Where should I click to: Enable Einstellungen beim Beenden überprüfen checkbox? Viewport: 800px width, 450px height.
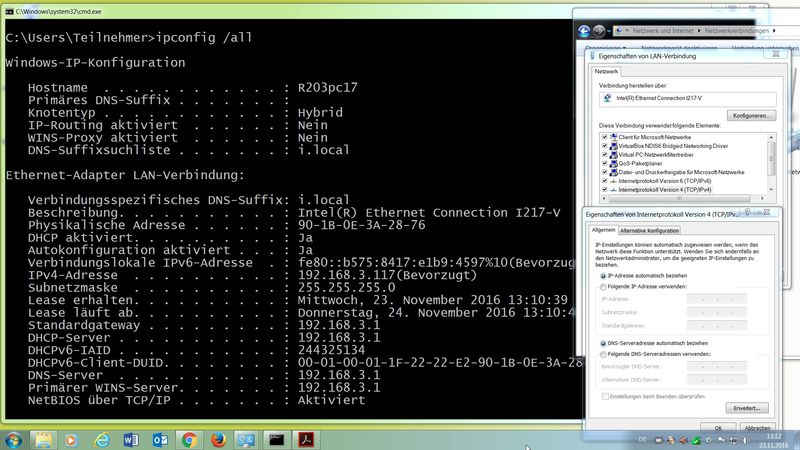click(x=605, y=396)
